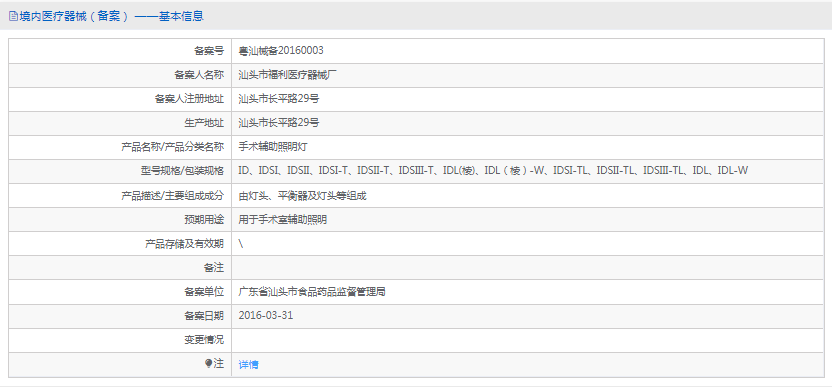Open the 详情 link in the 注 row
The image size is (832, 387).
[x=248, y=365]
